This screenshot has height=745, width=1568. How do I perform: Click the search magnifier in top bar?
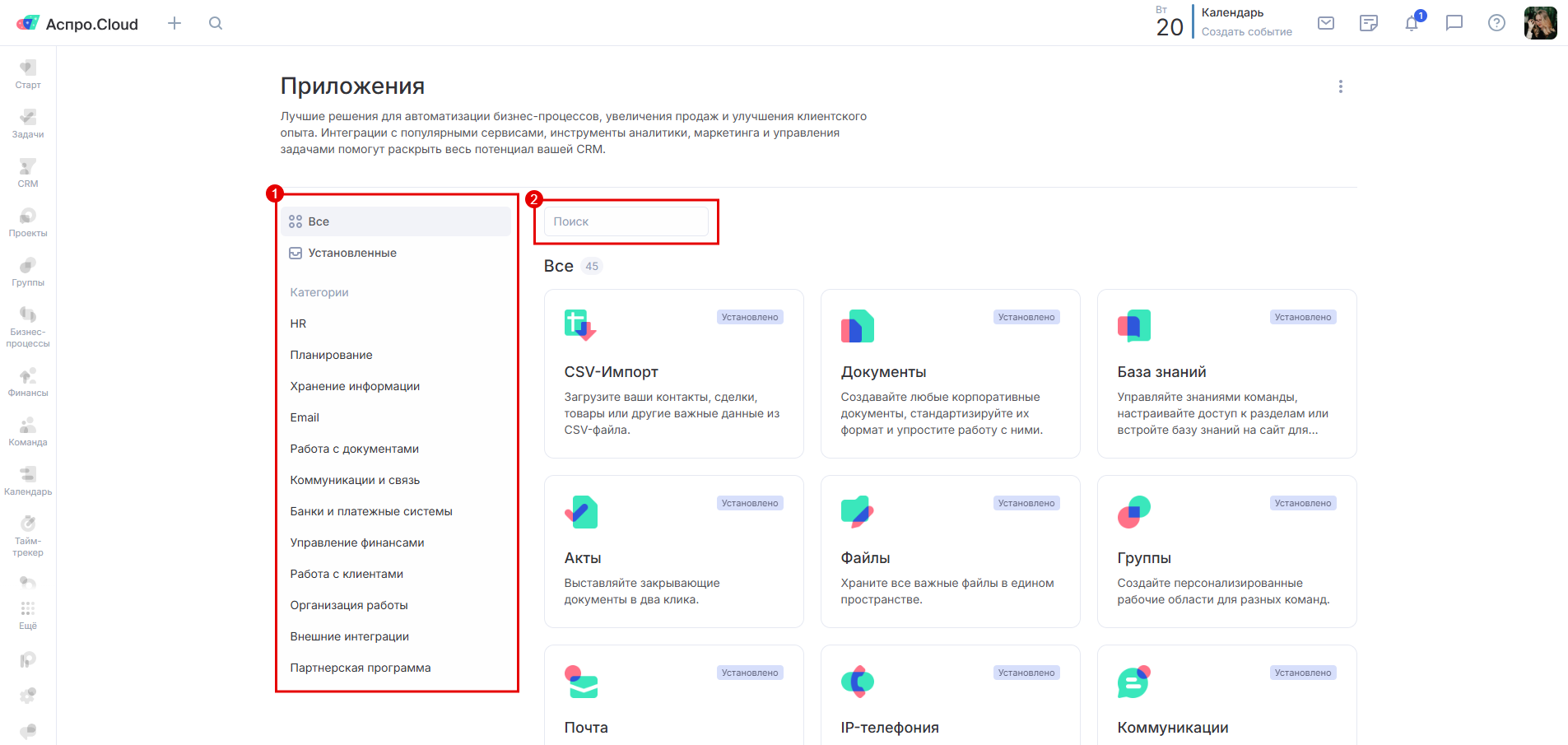216,23
